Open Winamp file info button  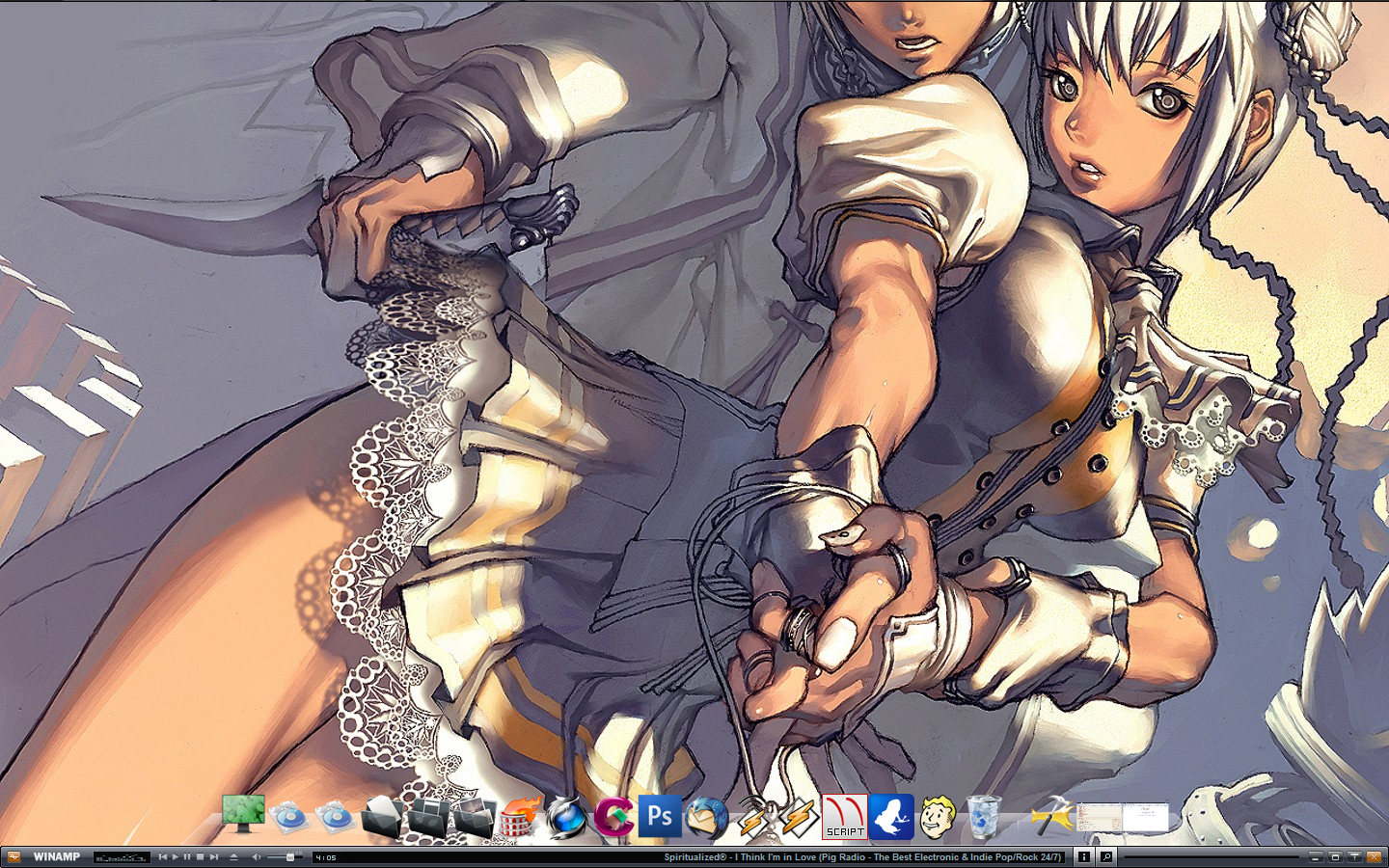pos(1083,856)
